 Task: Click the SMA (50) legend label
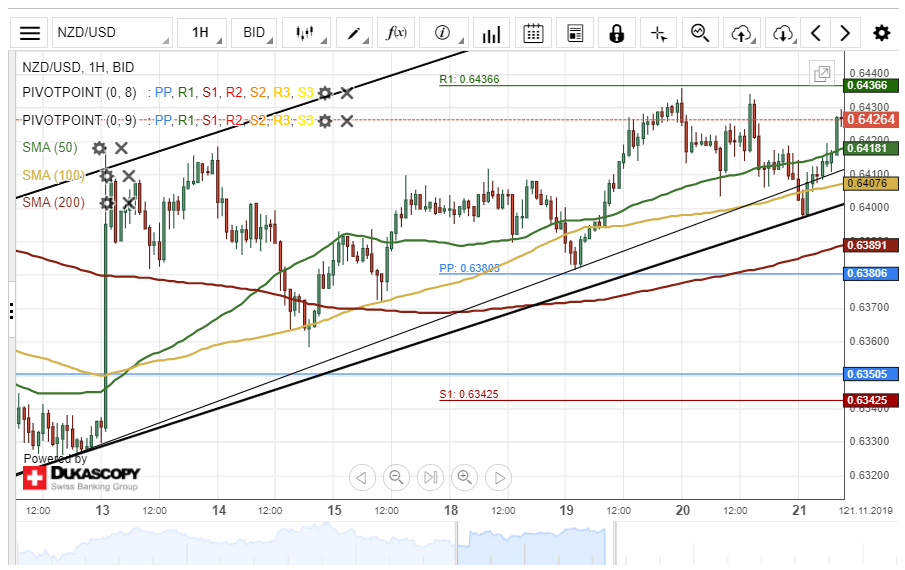coord(50,148)
